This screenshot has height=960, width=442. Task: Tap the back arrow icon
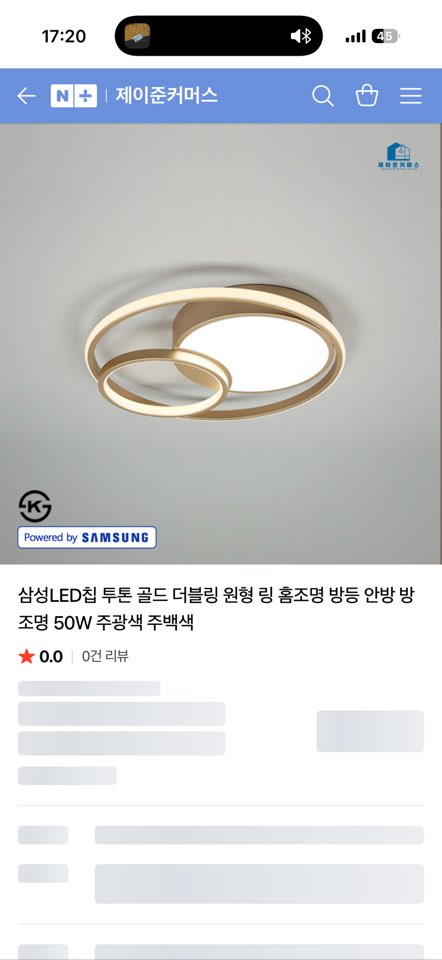click(x=26, y=96)
